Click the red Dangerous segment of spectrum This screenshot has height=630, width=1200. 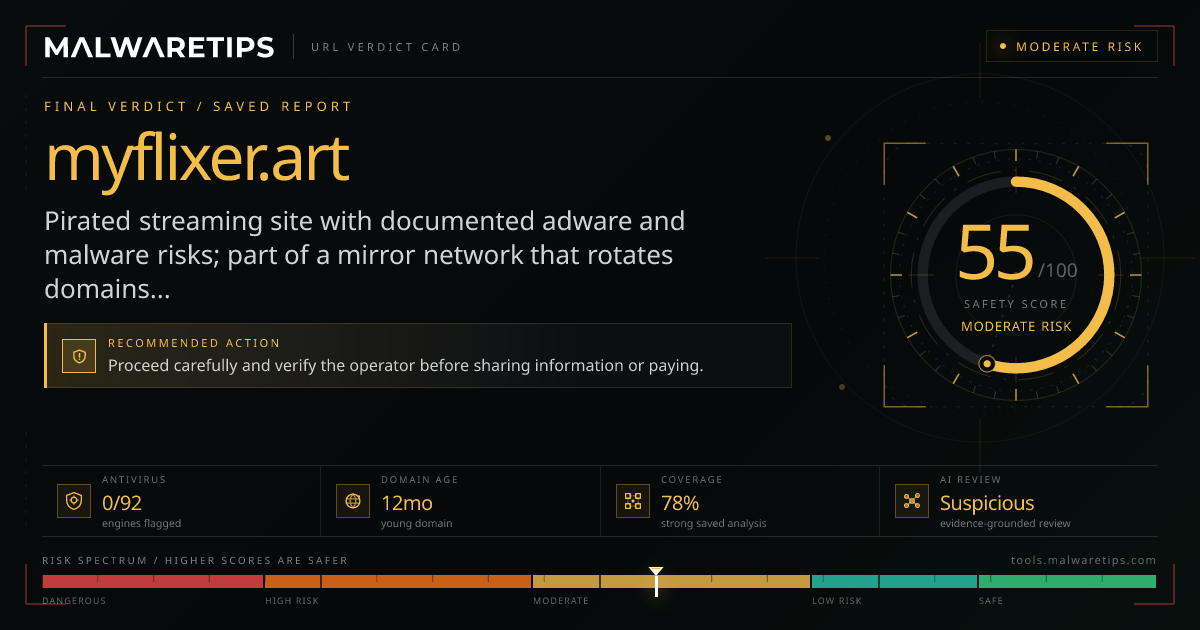click(x=152, y=581)
